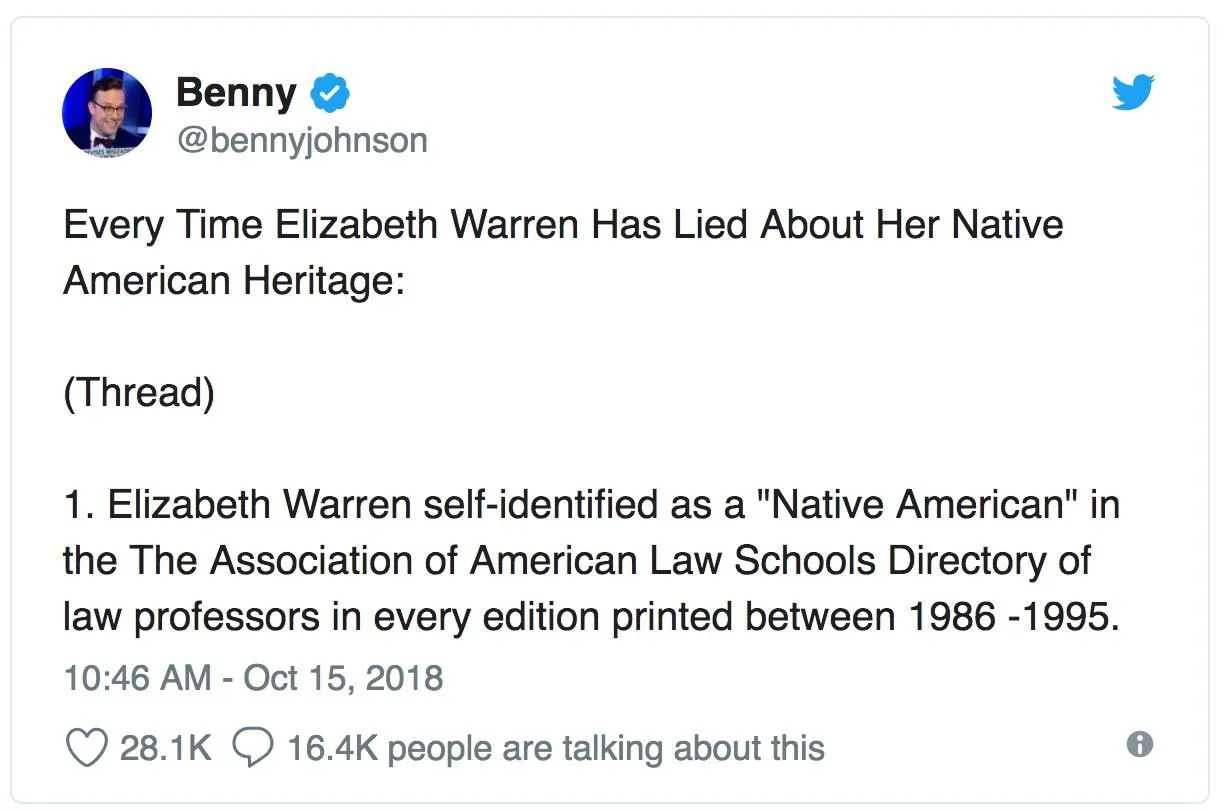The width and height of the screenshot is (1228, 810).
Task: Click the blue verified badge beside Benny
Action: pyautogui.click(x=330, y=93)
